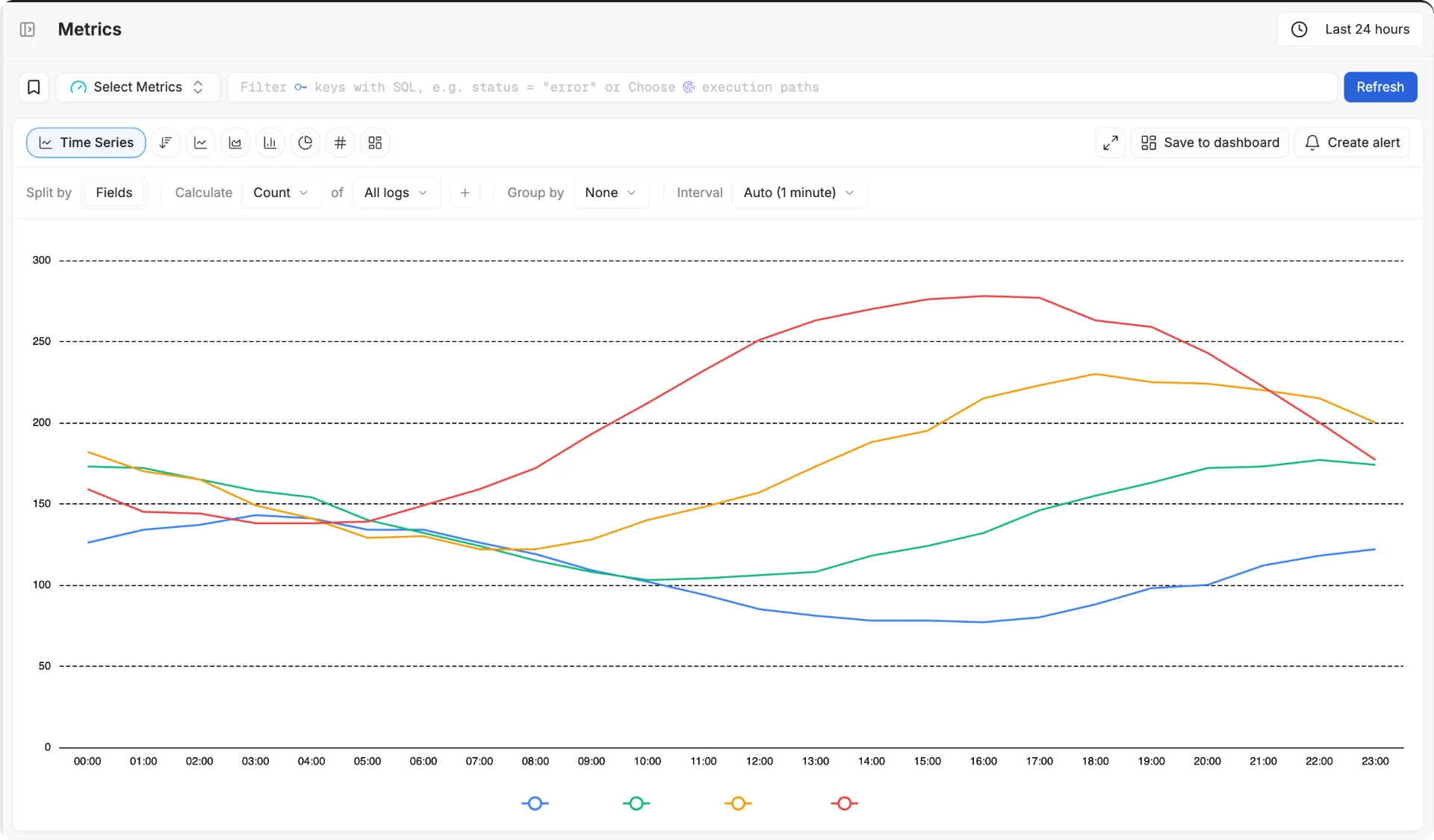Toggle the red series legend marker

[x=844, y=803]
